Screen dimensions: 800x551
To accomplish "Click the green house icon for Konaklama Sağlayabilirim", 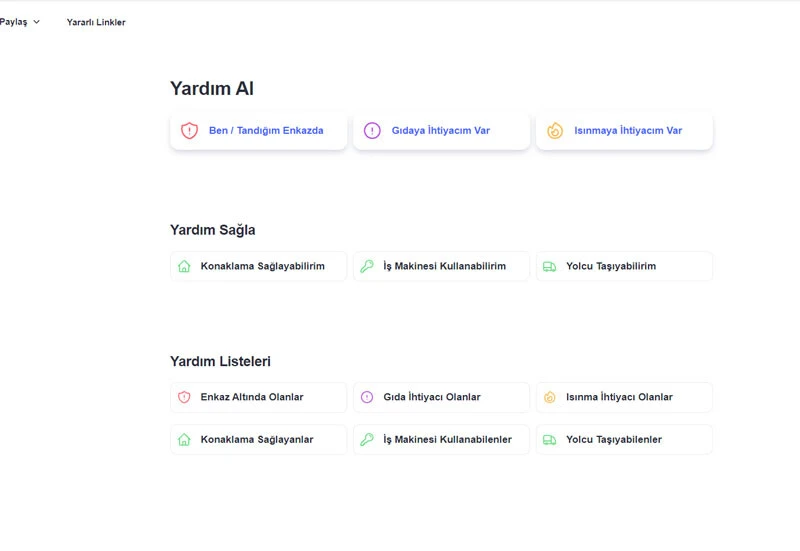I will click(x=184, y=267).
